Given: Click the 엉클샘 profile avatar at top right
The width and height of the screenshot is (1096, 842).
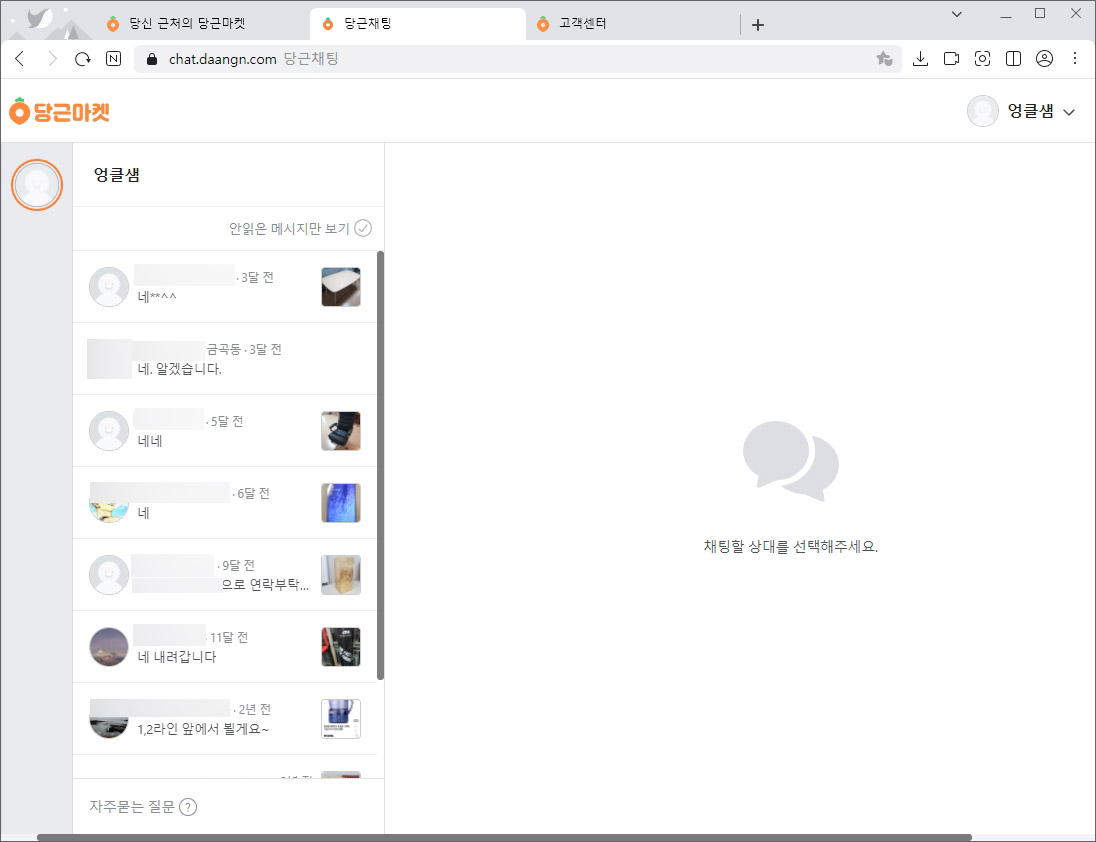Looking at the screenshot, I should (981, 111).
